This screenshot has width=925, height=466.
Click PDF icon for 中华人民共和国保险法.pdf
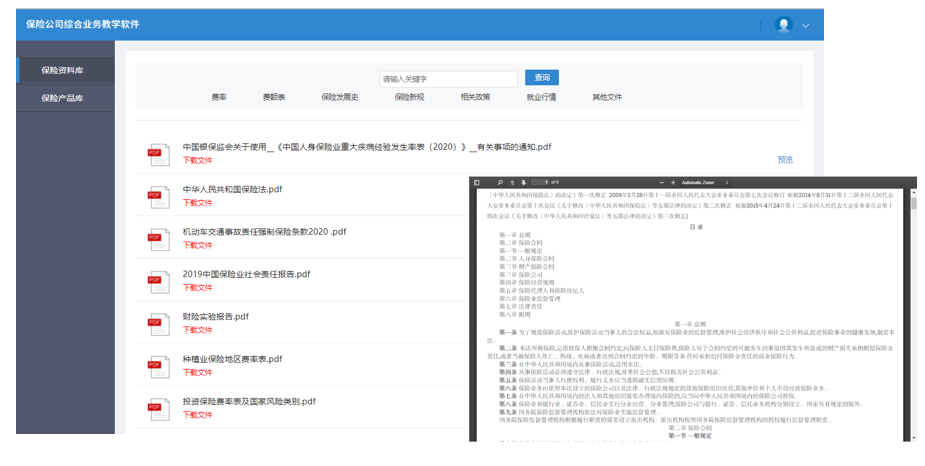(158, 195)
